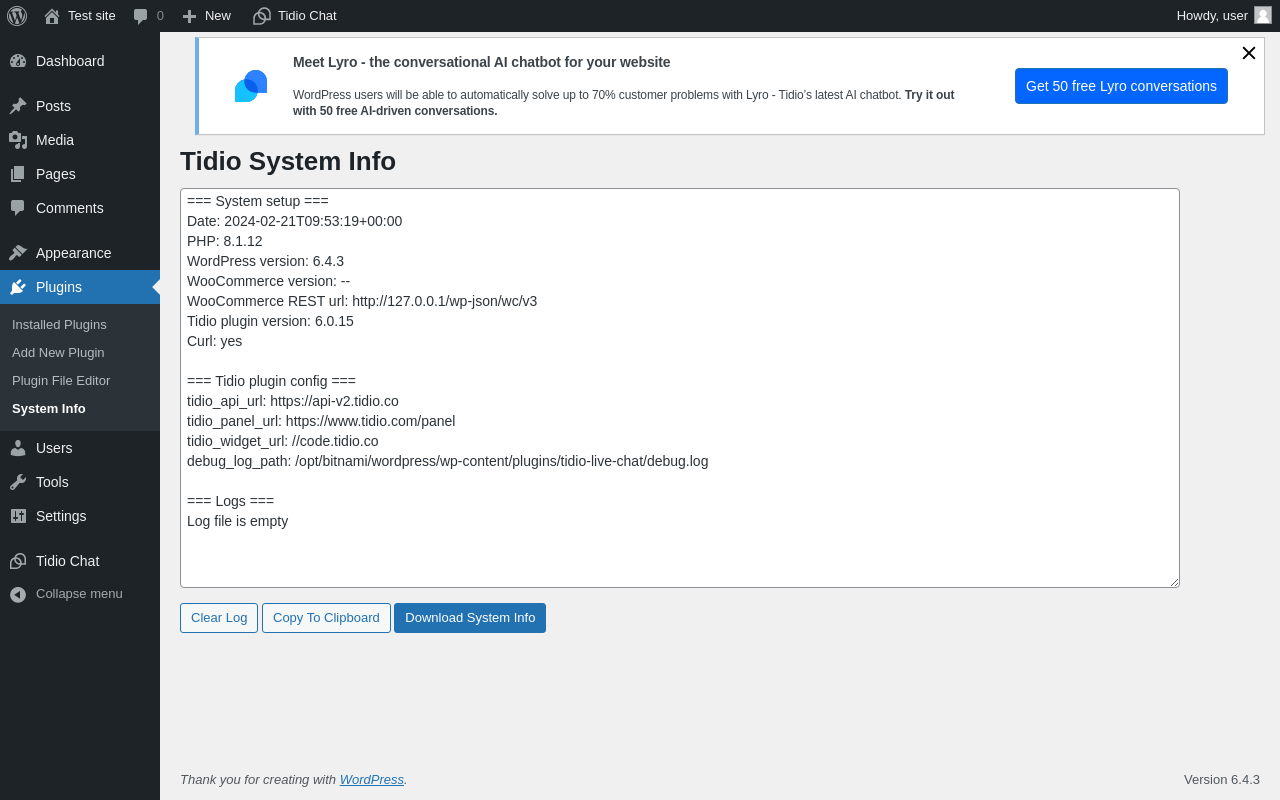Open Installed Plugins submenu item
Screen dimensions: 1280x800
click(59, 325)
